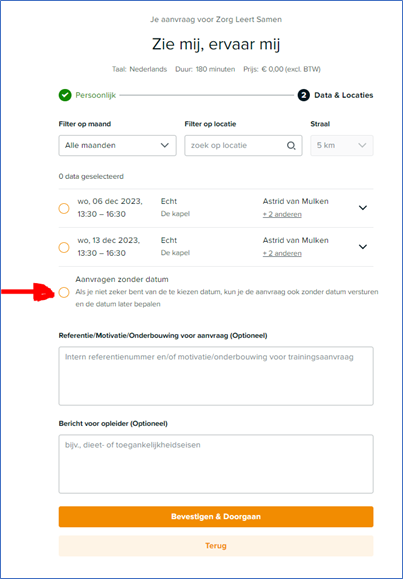This screenshot has width=403, height=579.
Task: Click the step 2 circle icon
Action: pyautogui.click(x=304, y=95)
